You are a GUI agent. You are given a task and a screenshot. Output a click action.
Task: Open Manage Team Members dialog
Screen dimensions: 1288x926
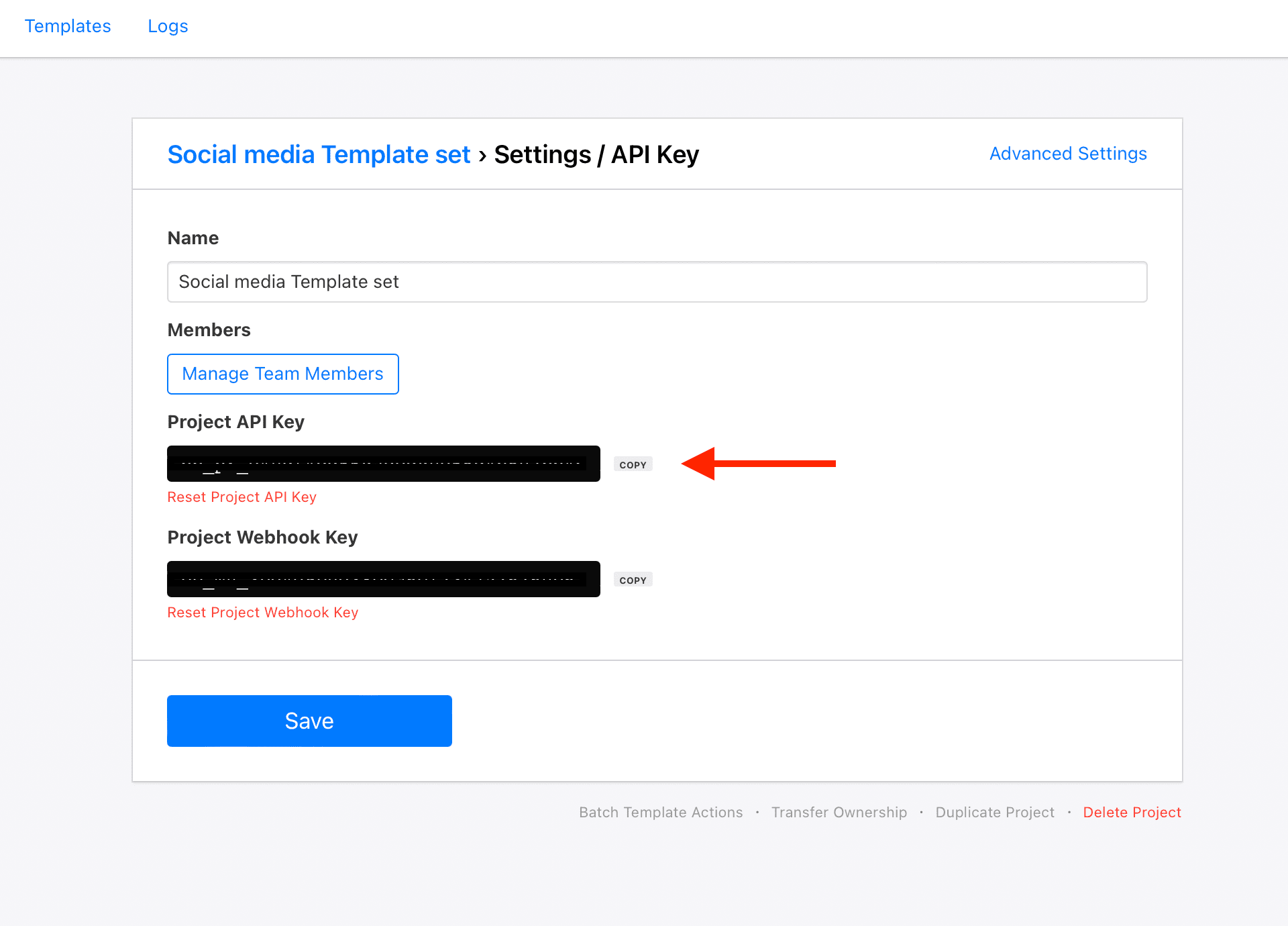[283, 373]
